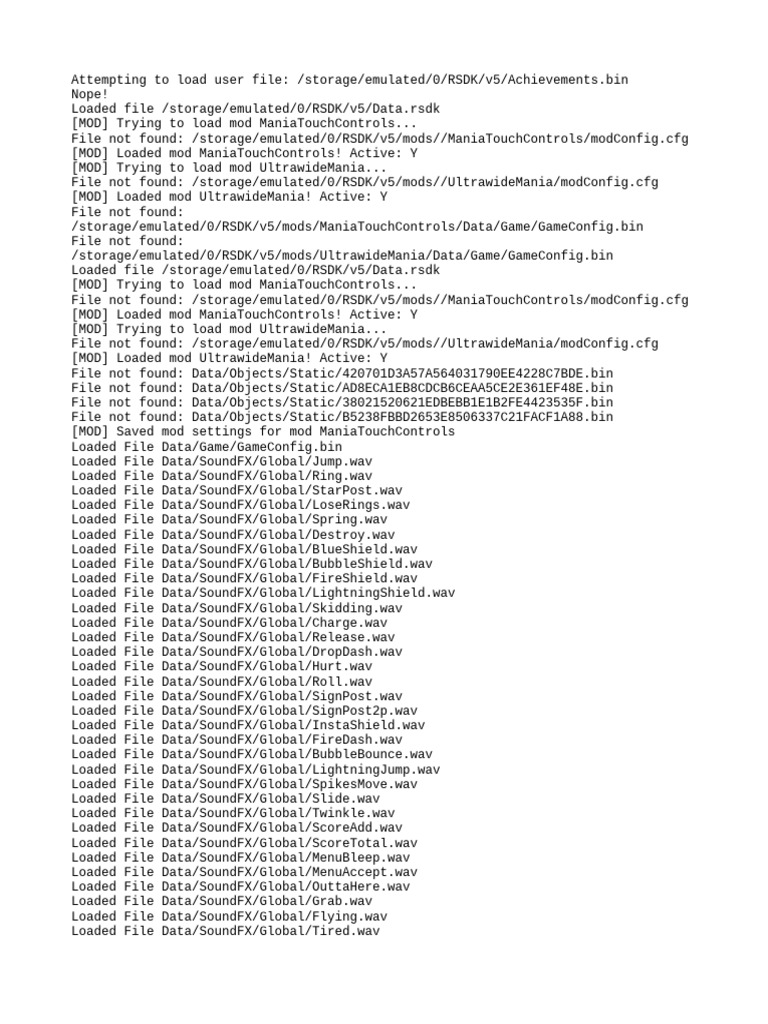Click the Achievements.bin user file line
The height and width of the screenshot is (1024, 768).
[x=349, y=80]
